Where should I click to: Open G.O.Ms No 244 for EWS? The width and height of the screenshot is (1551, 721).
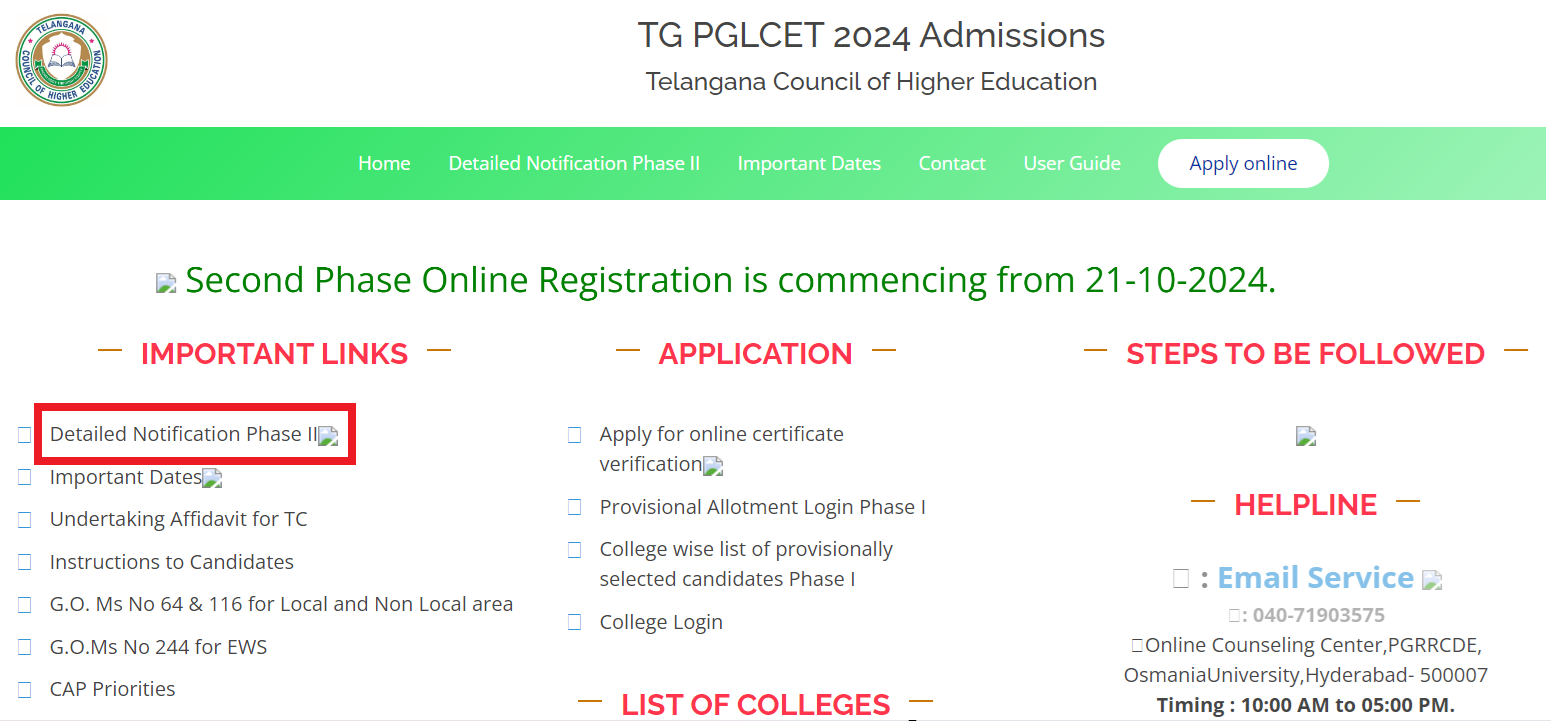158,646
